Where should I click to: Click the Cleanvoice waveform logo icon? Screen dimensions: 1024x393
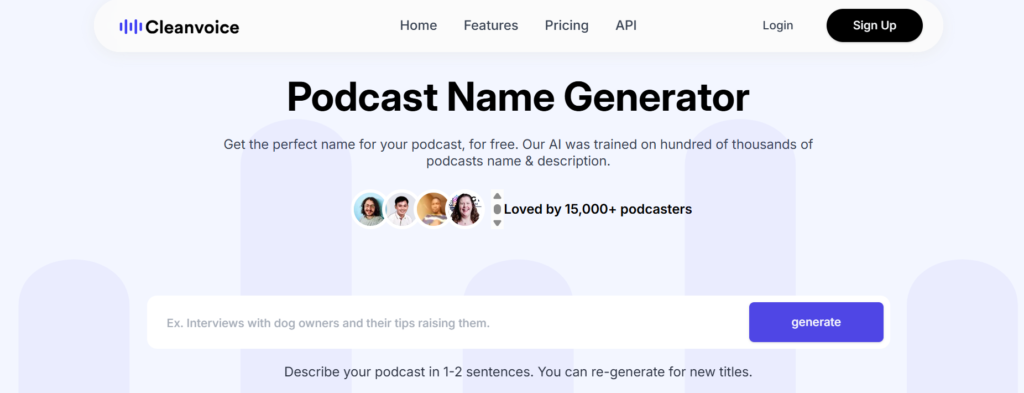click(x=131, y=27)
